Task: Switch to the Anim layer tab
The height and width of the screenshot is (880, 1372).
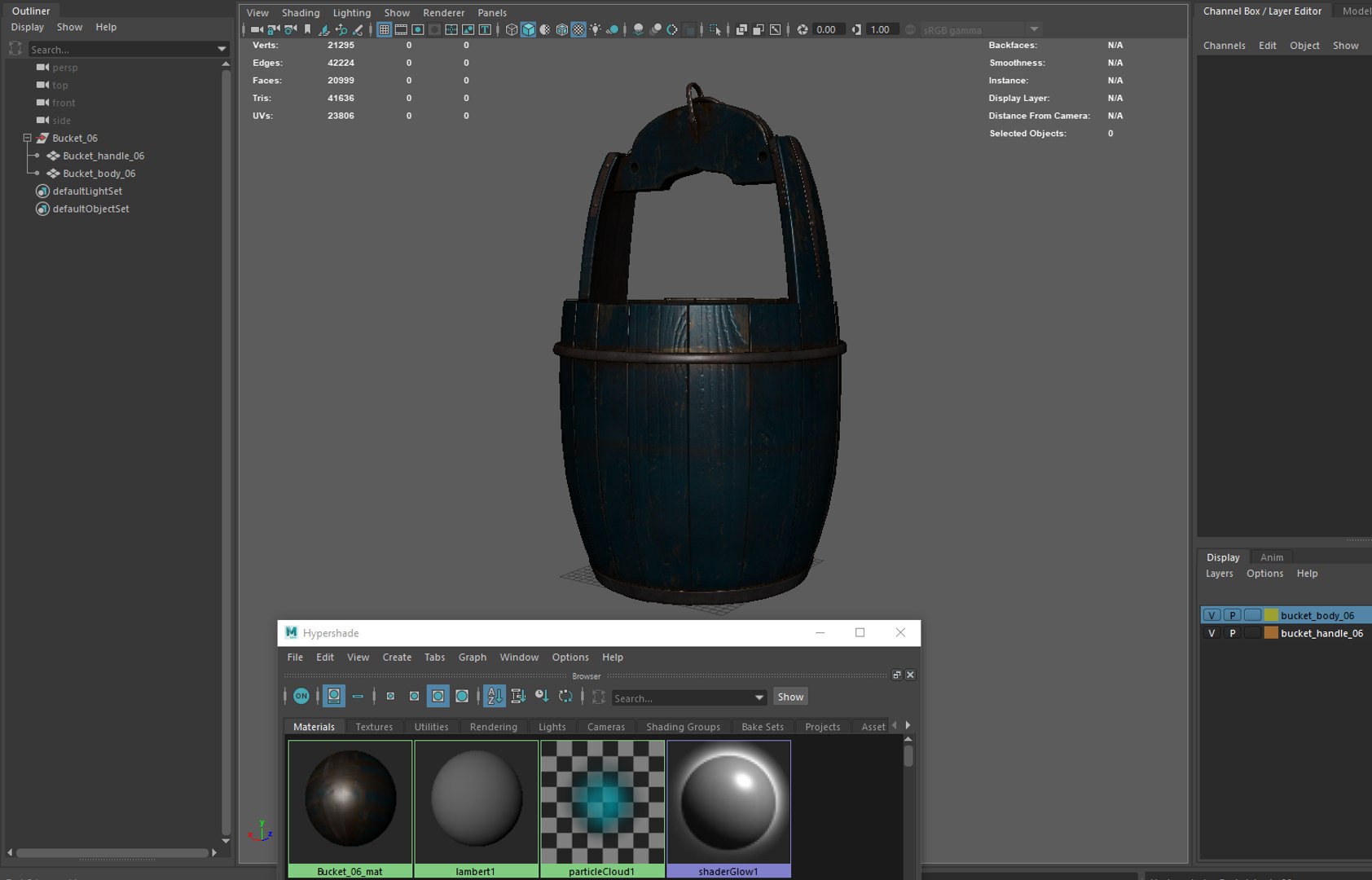Action: 1272,557
